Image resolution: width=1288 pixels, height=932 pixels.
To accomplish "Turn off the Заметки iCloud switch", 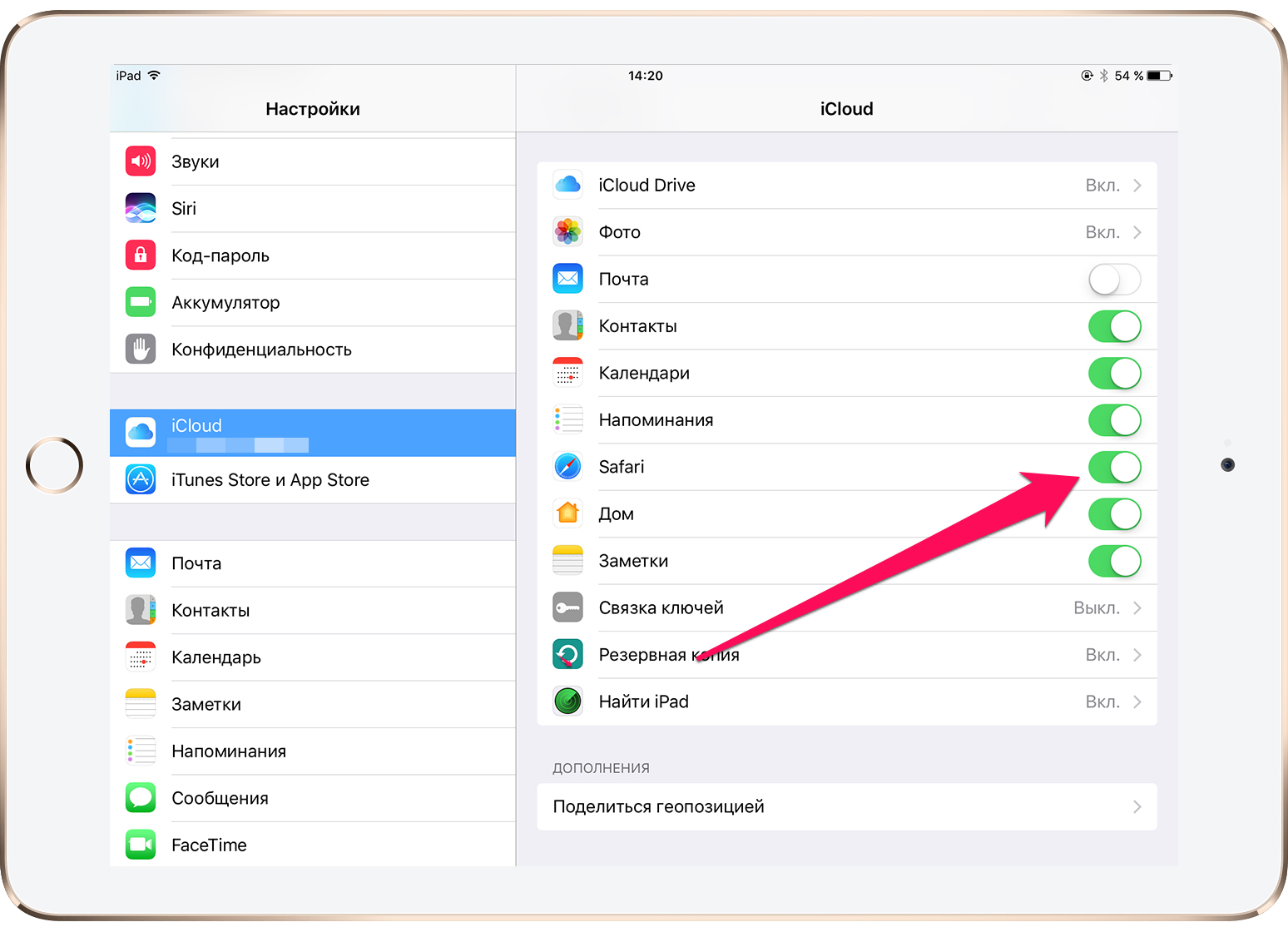I will pyautogui.click(x=1115, y=561).
